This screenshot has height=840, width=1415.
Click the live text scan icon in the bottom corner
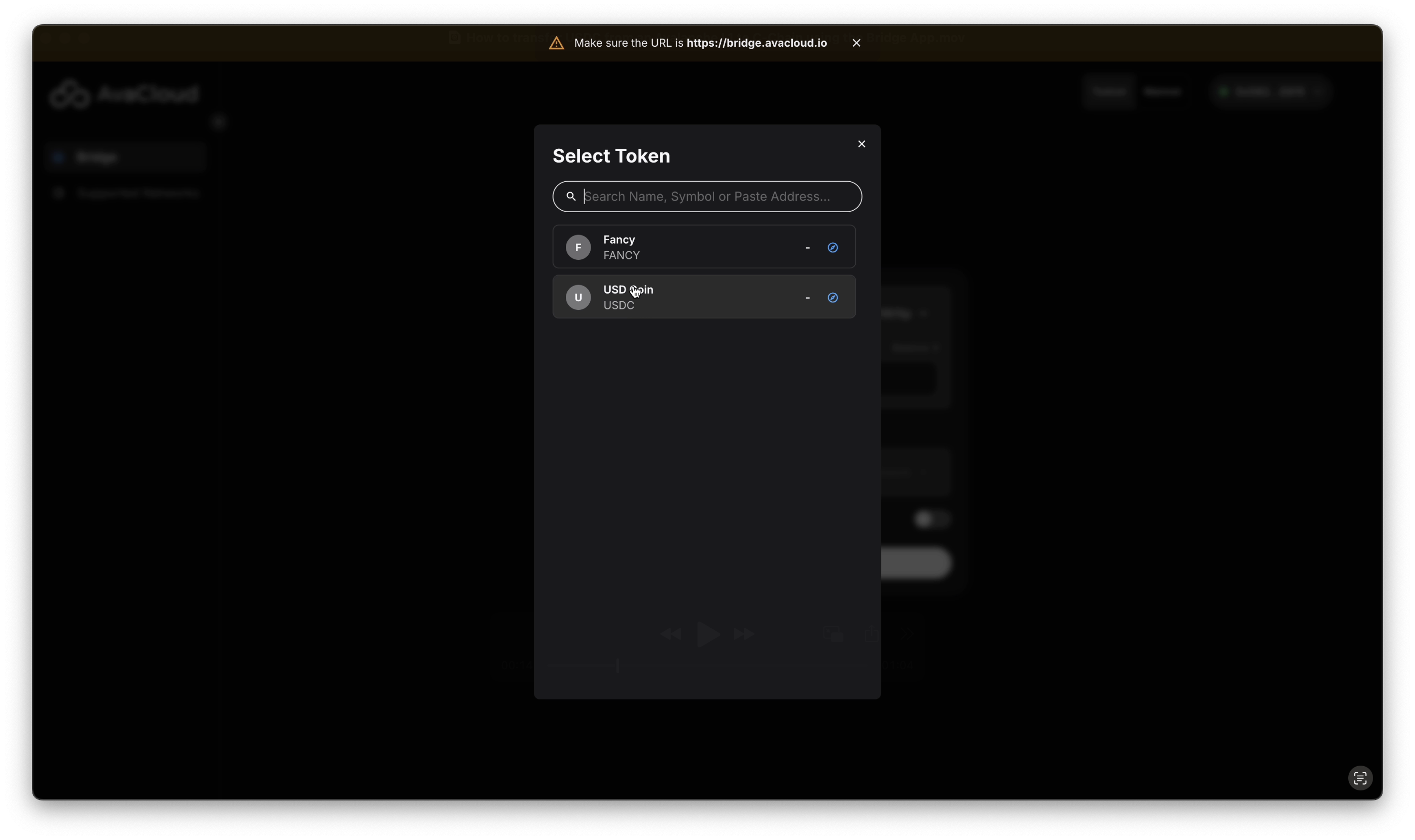[1360, 778]
